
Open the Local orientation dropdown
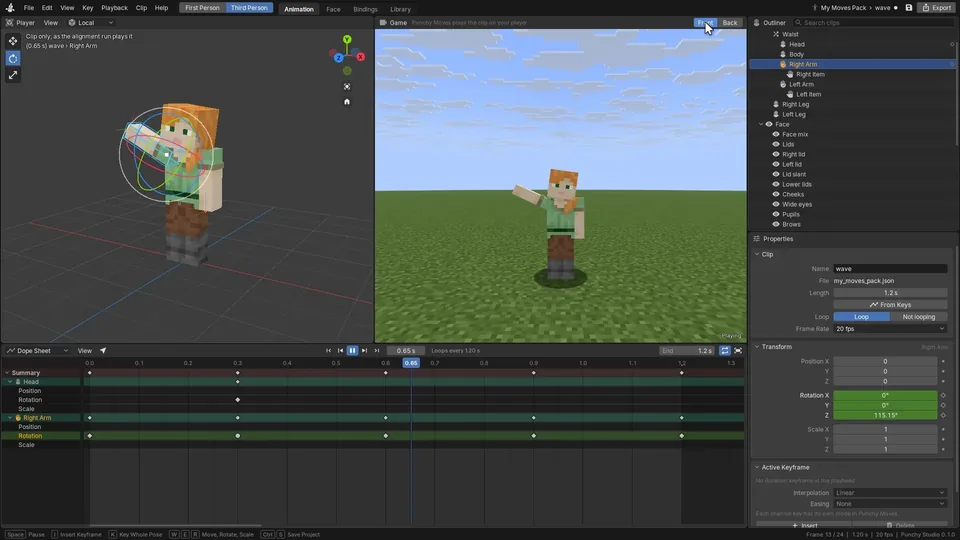point(91,23)
